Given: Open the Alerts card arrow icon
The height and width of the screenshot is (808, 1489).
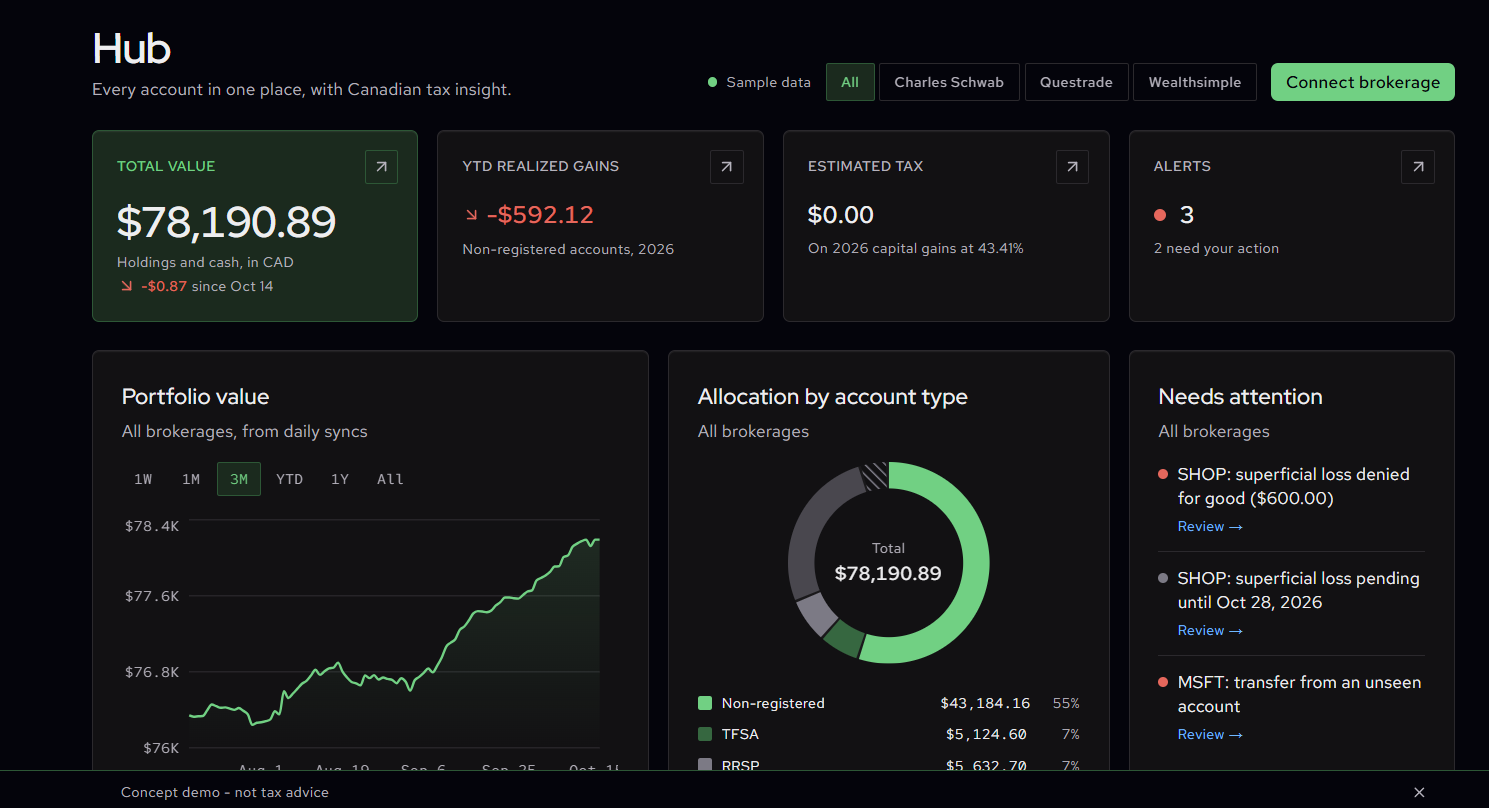Looking at the screenshot, I should [x=1418, y=167].
